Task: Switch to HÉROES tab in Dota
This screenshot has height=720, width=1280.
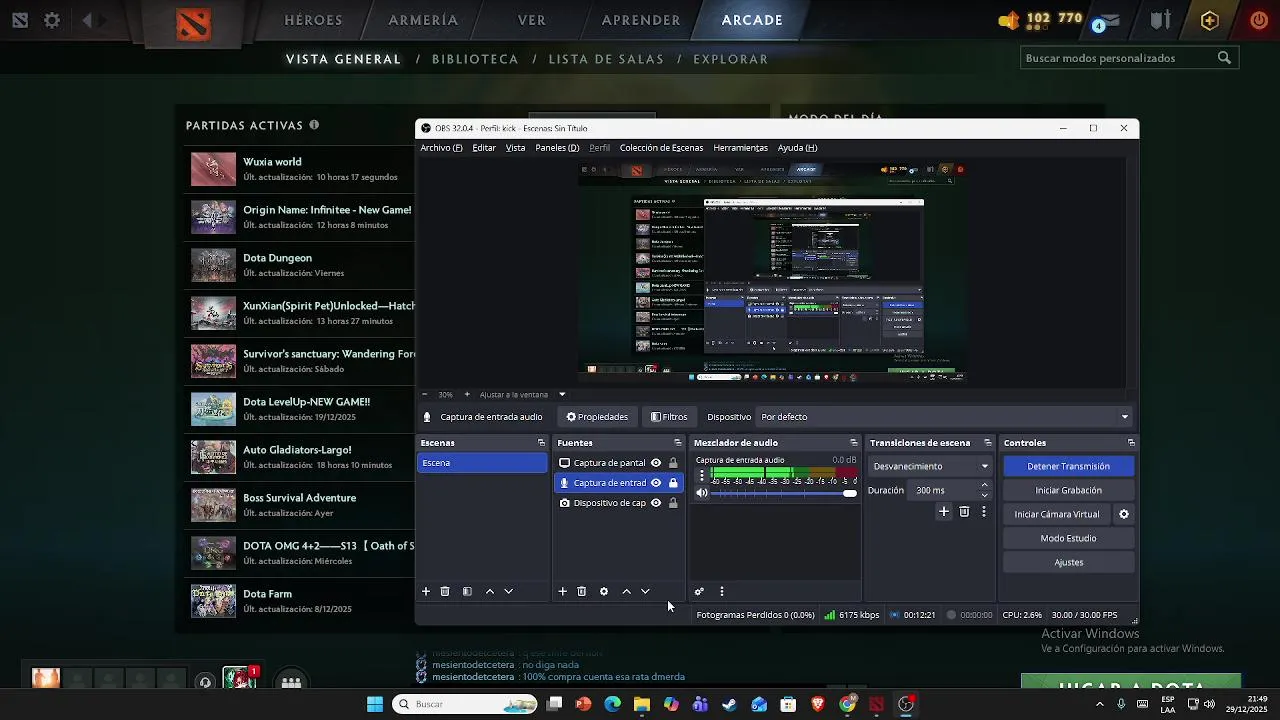Action: pyautogui.click(x=313, y=20)
